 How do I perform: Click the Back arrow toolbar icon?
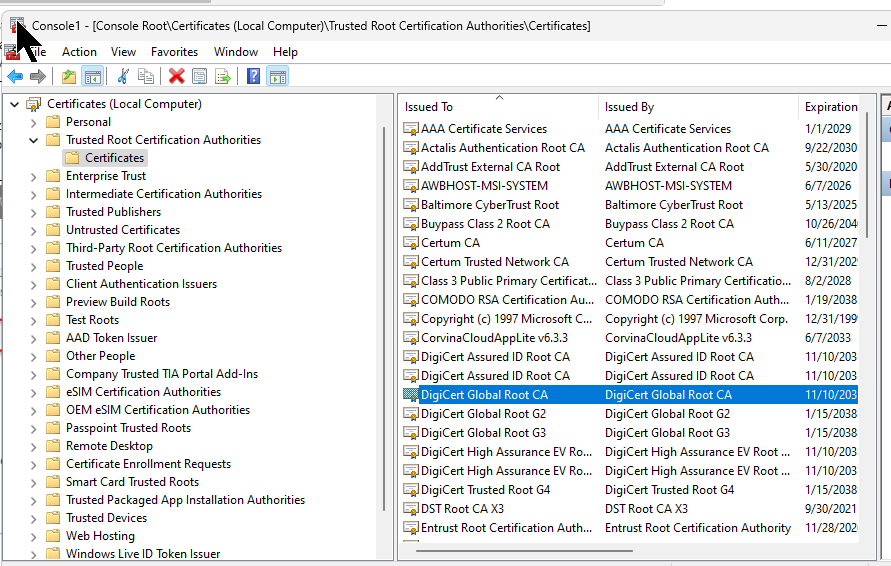[15, 76]
